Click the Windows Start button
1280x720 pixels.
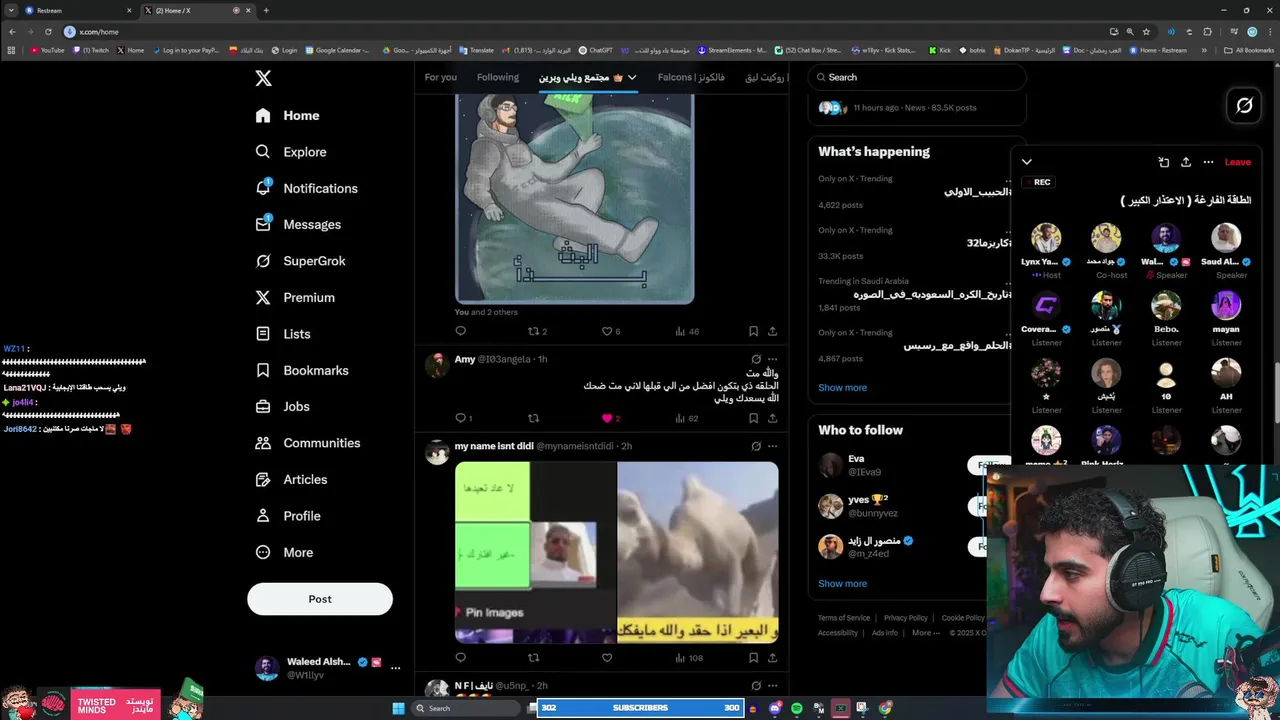398,708
